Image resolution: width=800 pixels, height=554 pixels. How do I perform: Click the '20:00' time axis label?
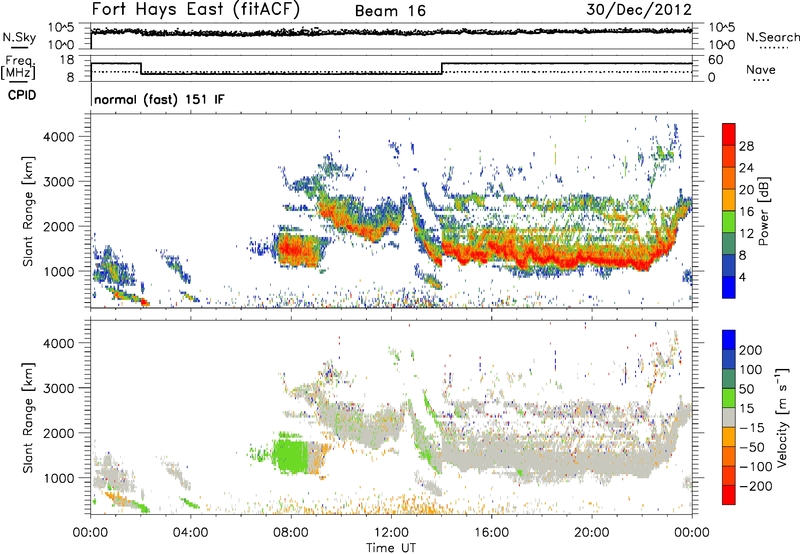(x=591, y=532)
